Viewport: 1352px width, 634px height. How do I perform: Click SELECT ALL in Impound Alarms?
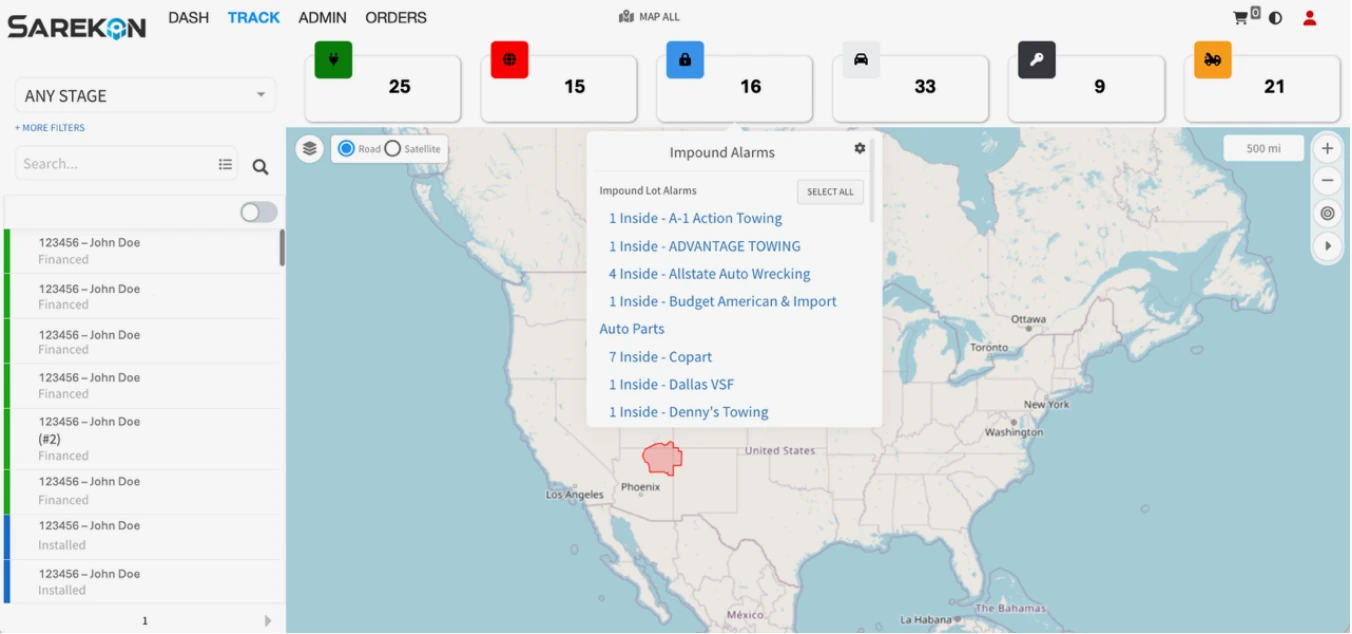(x=830, y=192)
